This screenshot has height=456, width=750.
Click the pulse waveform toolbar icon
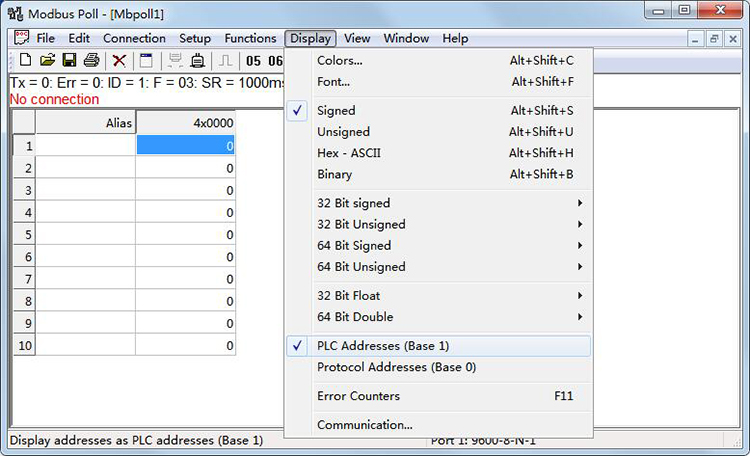225,61
